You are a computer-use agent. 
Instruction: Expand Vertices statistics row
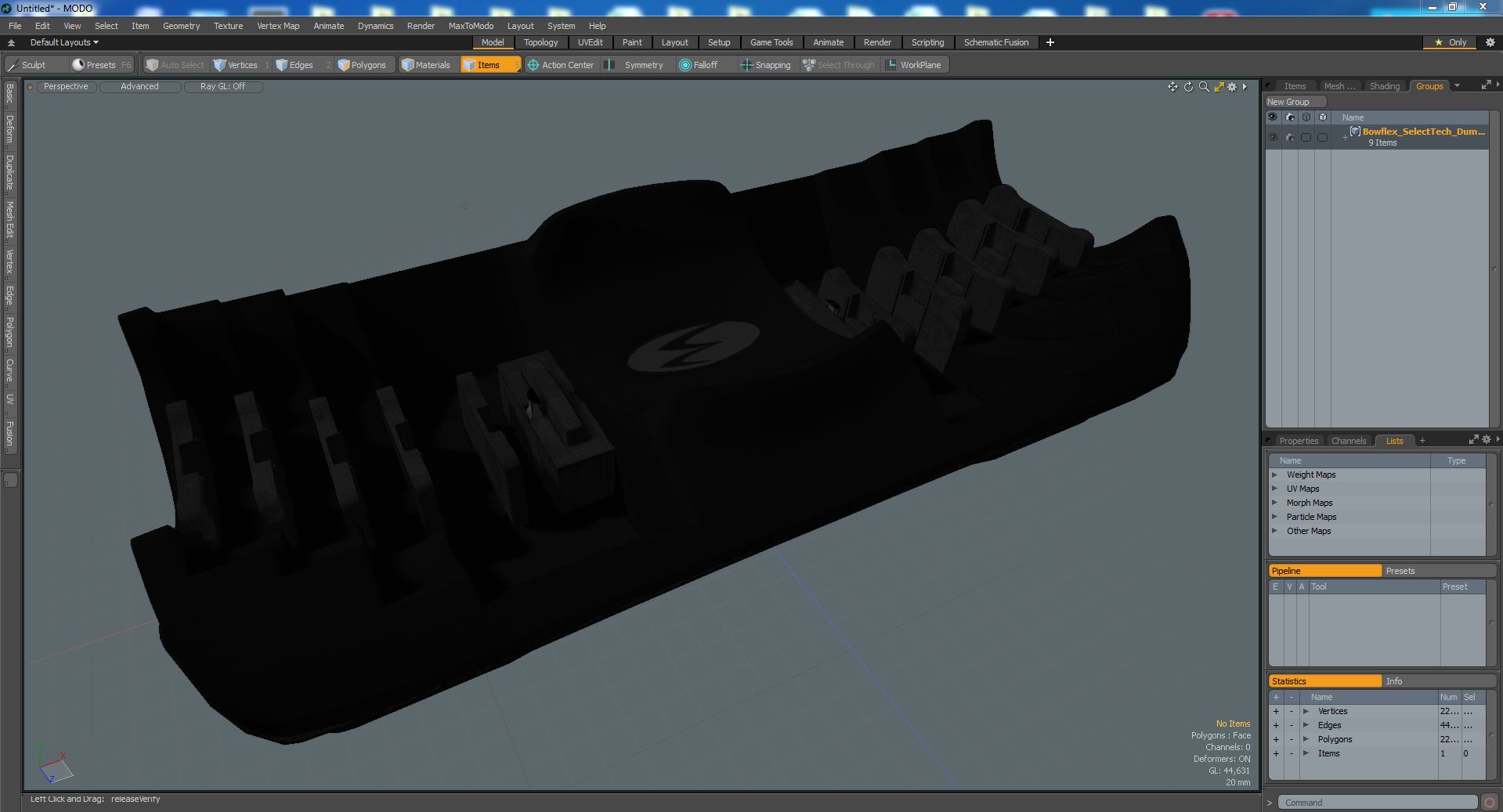[x=1306, y=711]
